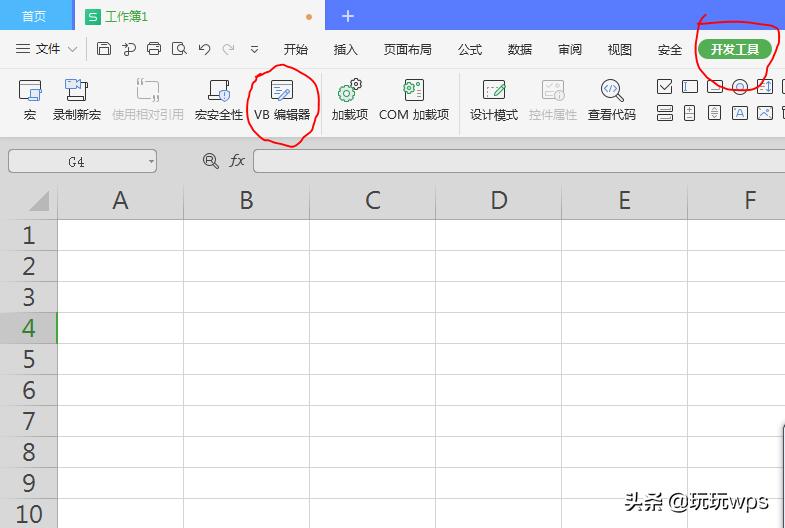785x528 pixels.
Task: Open the 审阅 tab
Action: click(570, 49)
